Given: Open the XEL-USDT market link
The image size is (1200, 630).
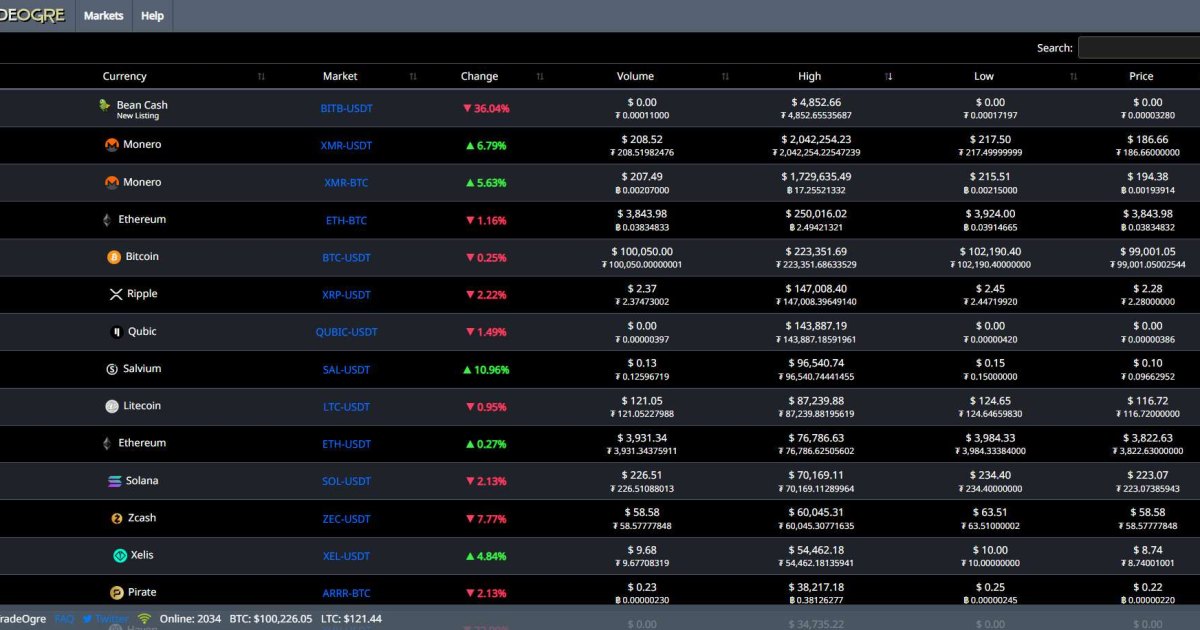Looking at the screenshot, I should coord(346,556).
